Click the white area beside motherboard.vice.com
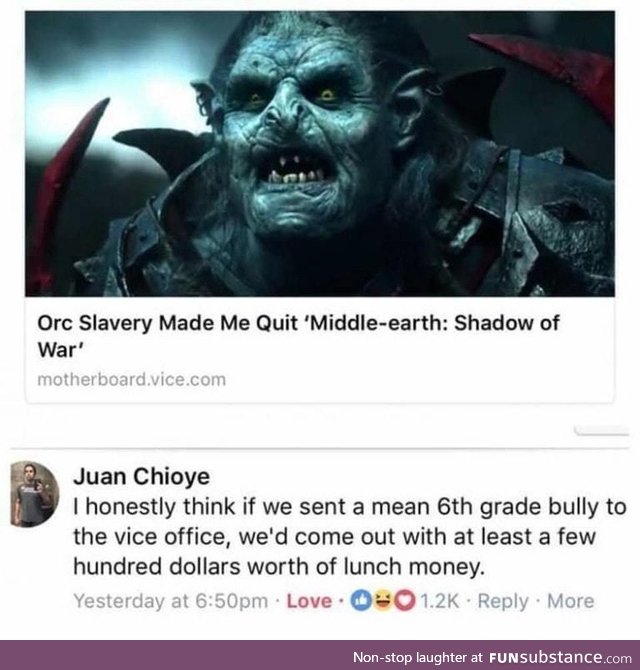The width and height of the screenshot is (640, 670). 419,379
